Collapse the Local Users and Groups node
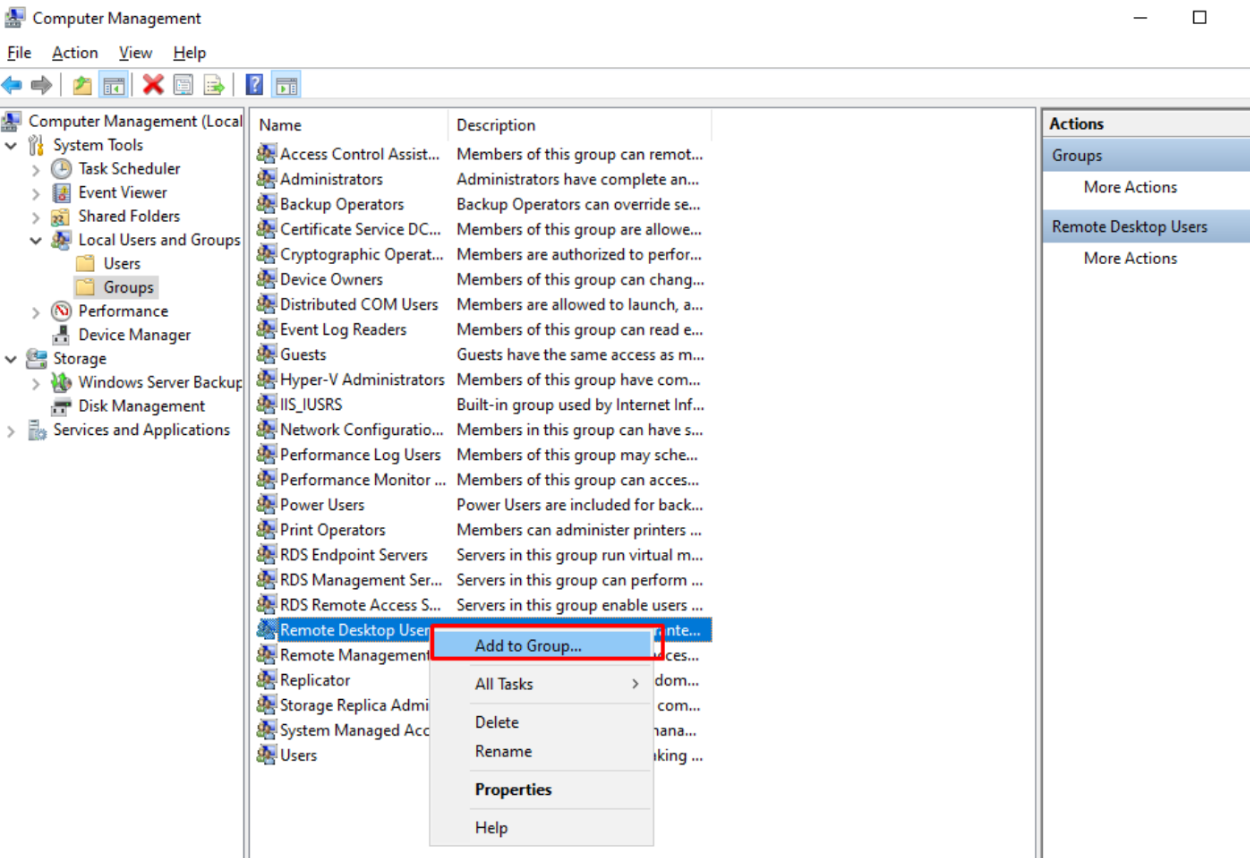The width and height of the screenshot is (1250, 858). point(36,240)
